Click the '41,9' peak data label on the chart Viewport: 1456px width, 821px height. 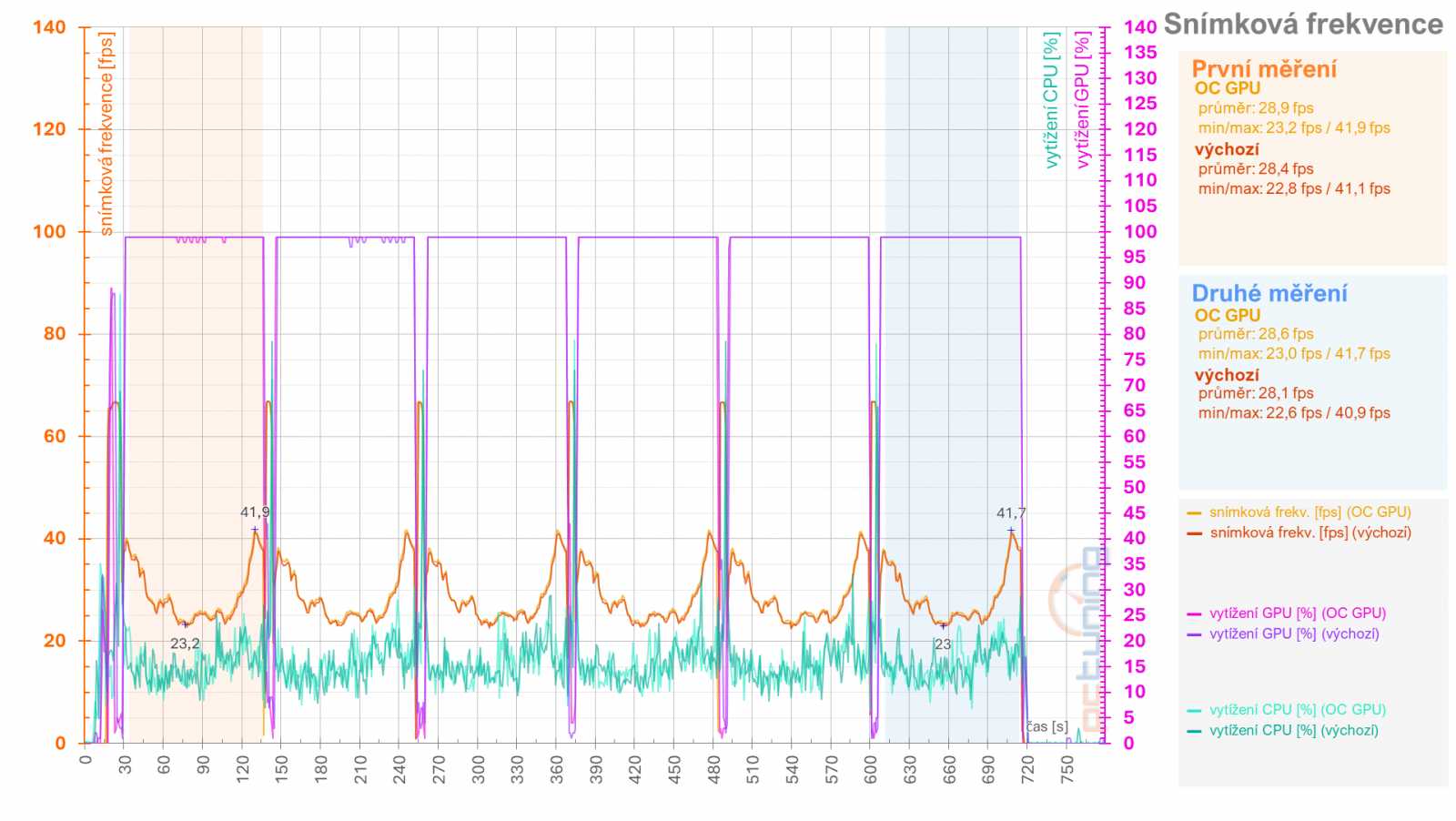[x=255, y=512]
